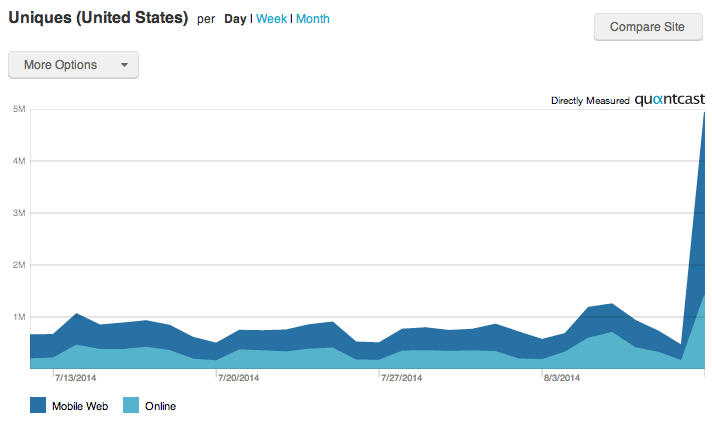The height and width of the screenshot is (424, 712).
Task: Click the Uniques (United States) heading
Action: click(x=98, y=18)
